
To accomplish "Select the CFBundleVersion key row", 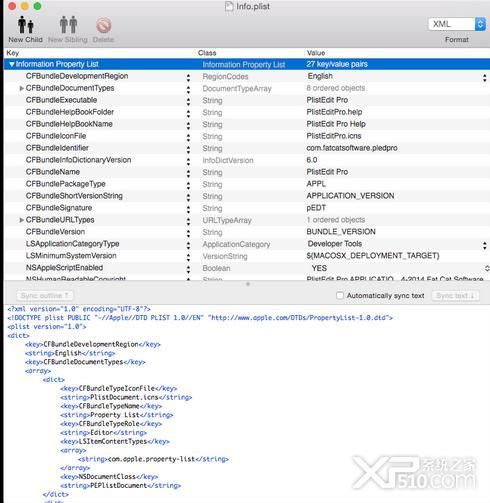I will (55, 232).
